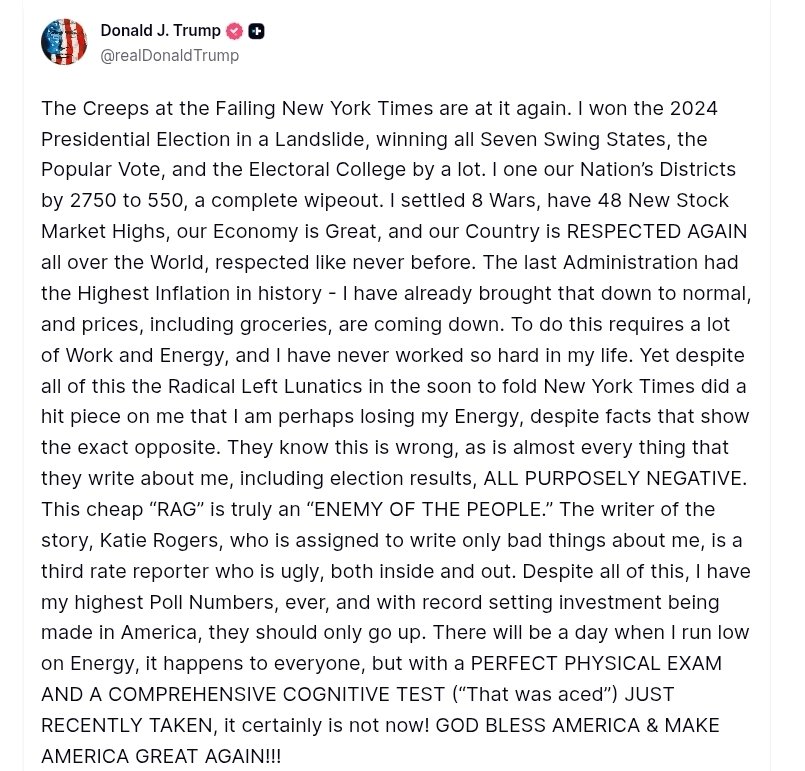Click the flag-patterned profile avatar

pyautogui.click(x=64, y=42)
